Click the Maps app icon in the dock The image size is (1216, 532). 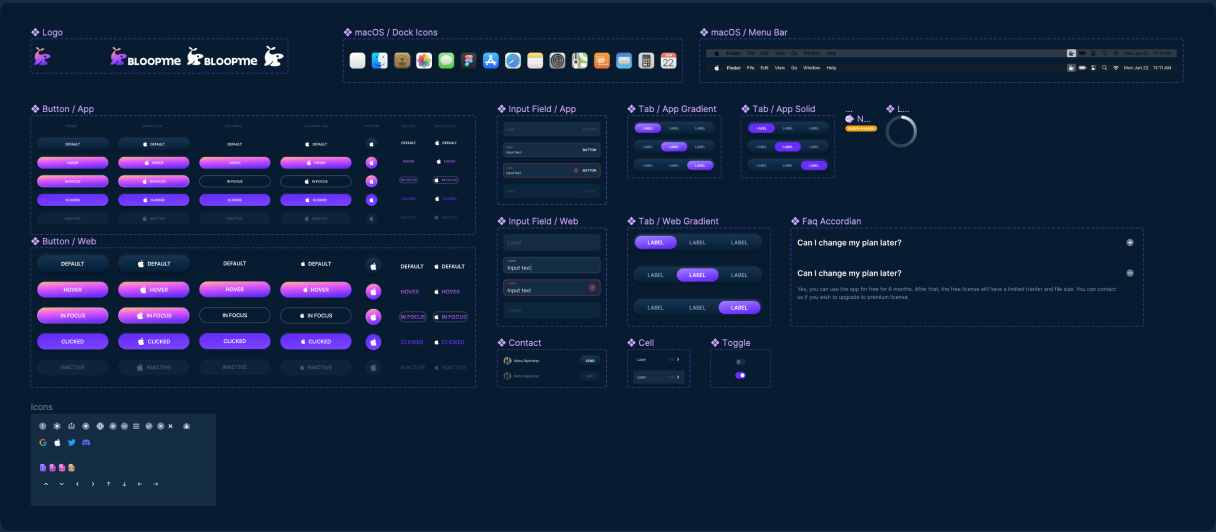pyautogui.click(x=580, y=61)
